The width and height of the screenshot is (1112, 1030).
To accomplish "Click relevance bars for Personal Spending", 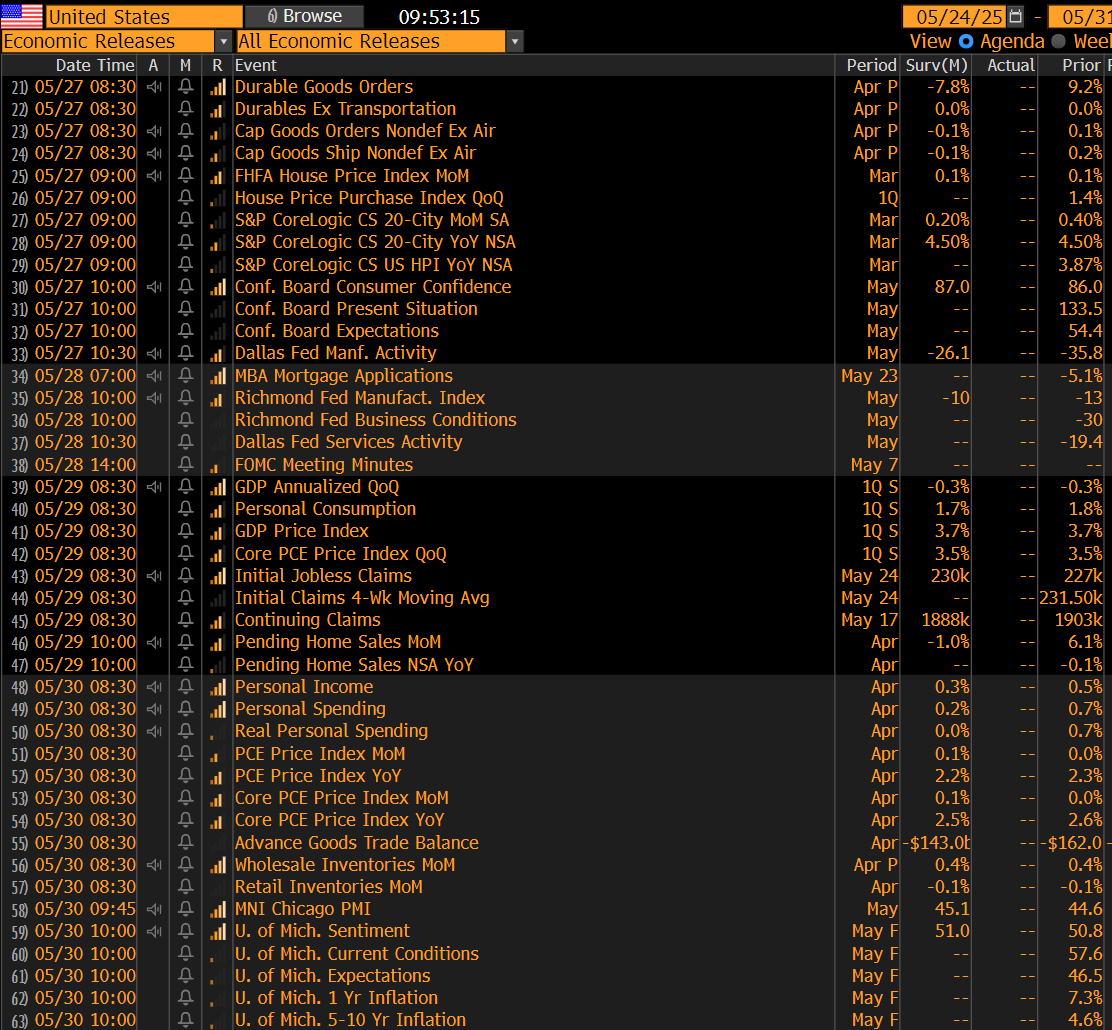I will [x=218, y=709].
